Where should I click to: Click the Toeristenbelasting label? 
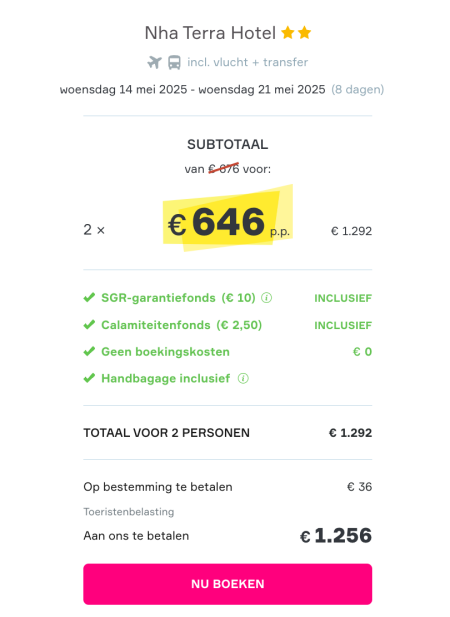tap(129, 512)
